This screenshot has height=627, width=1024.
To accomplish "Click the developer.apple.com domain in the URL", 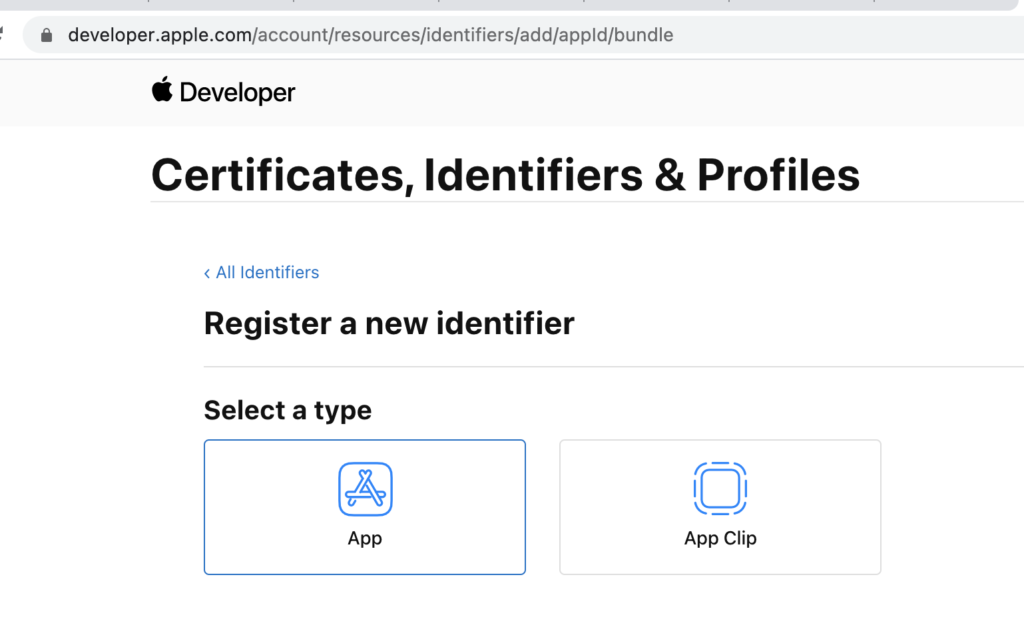I will (160, 35).
